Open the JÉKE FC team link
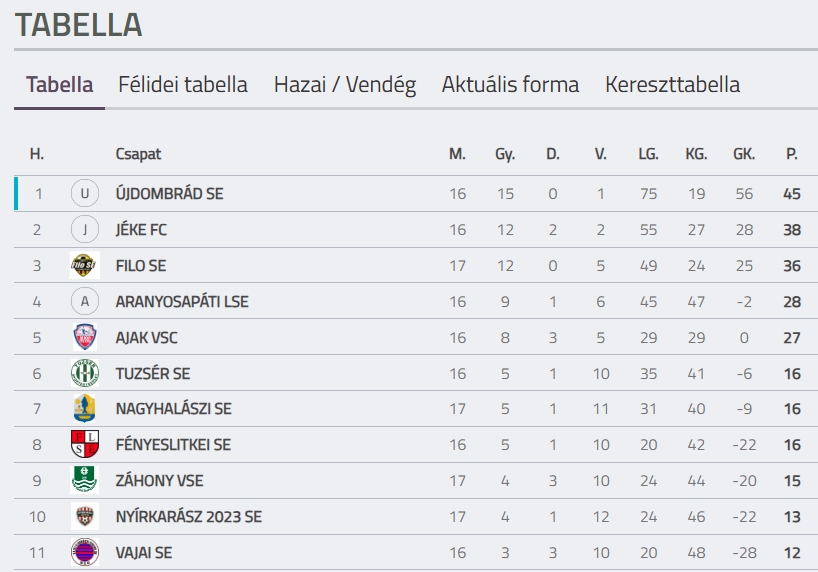The image size is (818, 572). point(141,230)
